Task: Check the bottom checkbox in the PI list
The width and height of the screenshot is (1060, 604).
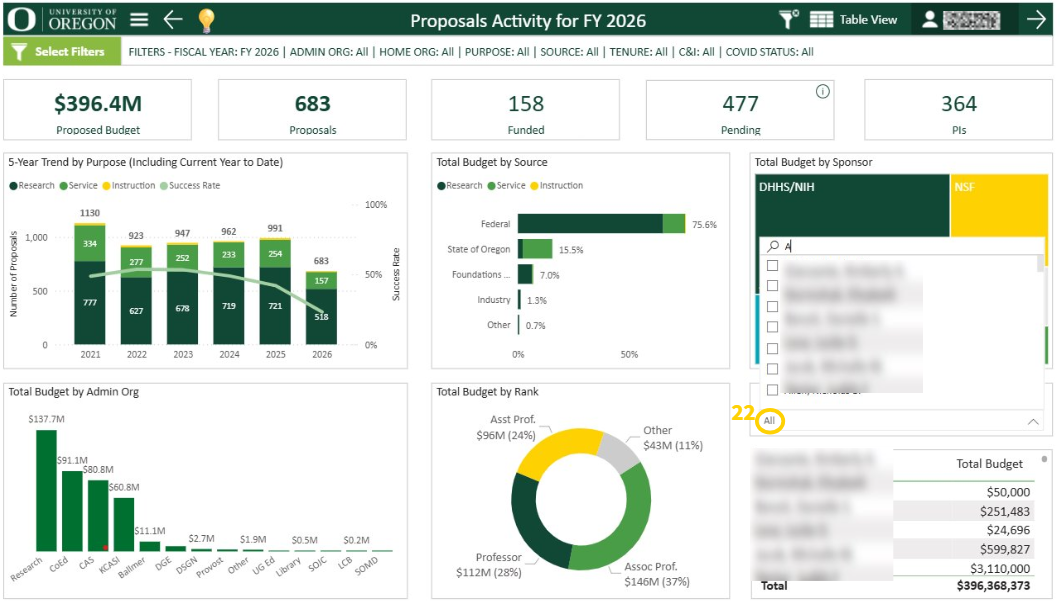Action: [x=773, y=390]
